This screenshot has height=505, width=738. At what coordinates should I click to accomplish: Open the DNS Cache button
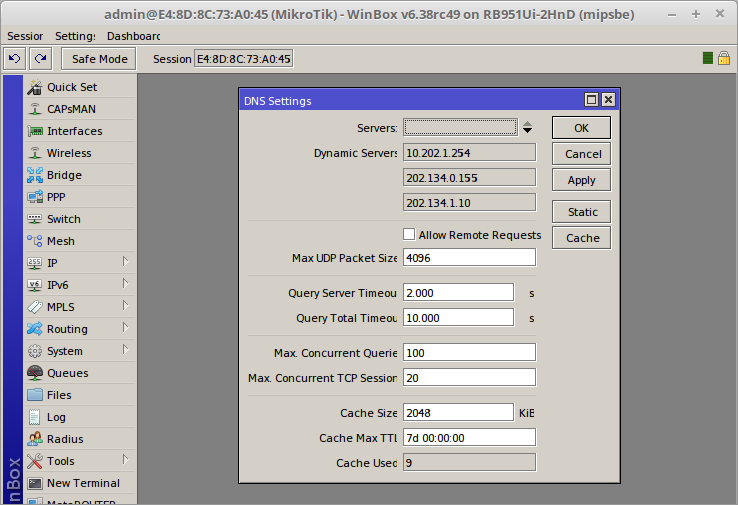581,238
